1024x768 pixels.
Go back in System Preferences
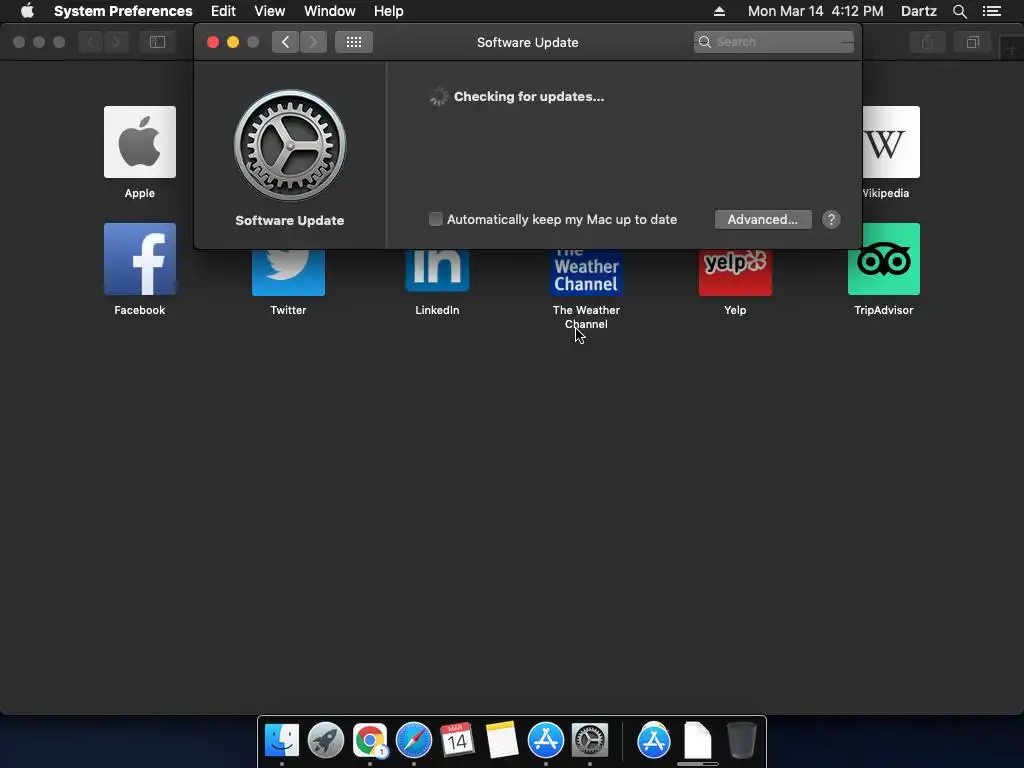(x=285, y=42)
